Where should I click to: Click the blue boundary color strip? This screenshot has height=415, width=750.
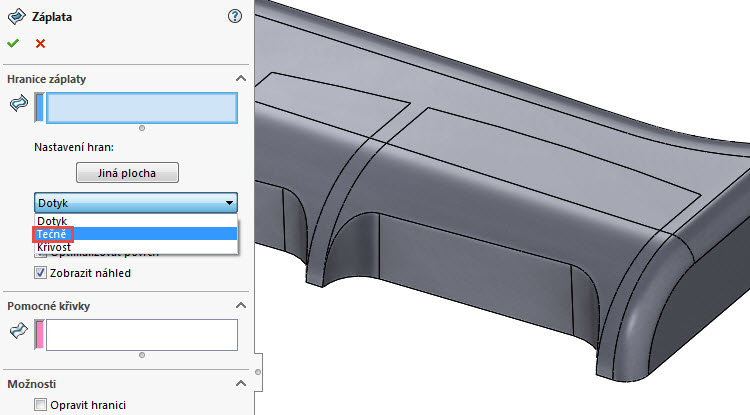39,108
